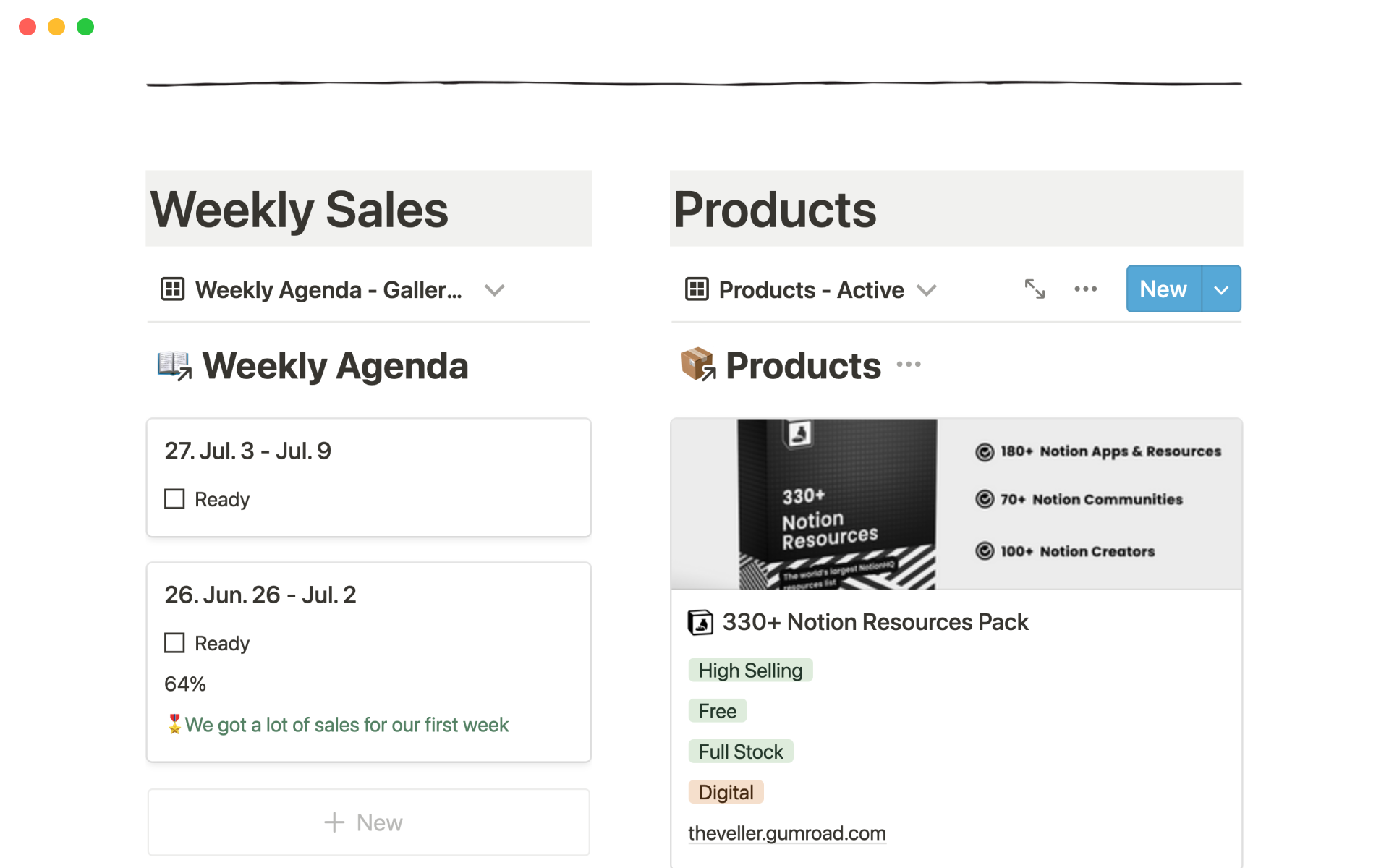Screen dimensions: 1389x868
Task: Click the + New card in Weekly Agenda
Action: click(368, 822)
